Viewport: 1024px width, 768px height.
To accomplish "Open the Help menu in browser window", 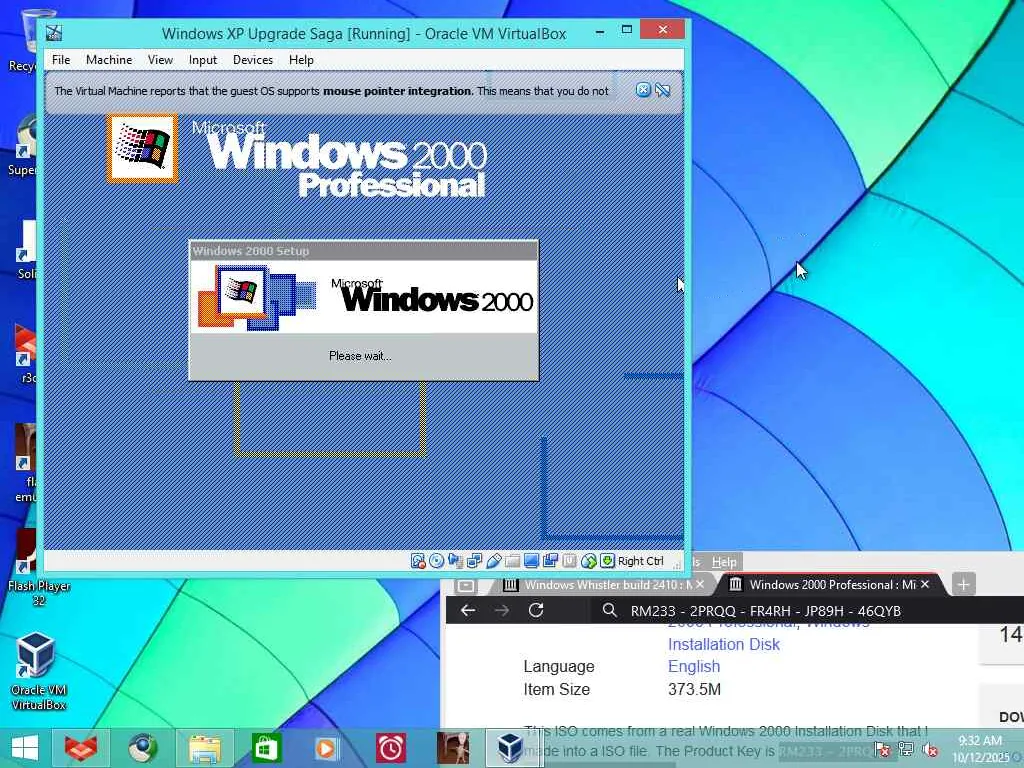I will coord(724,562).
